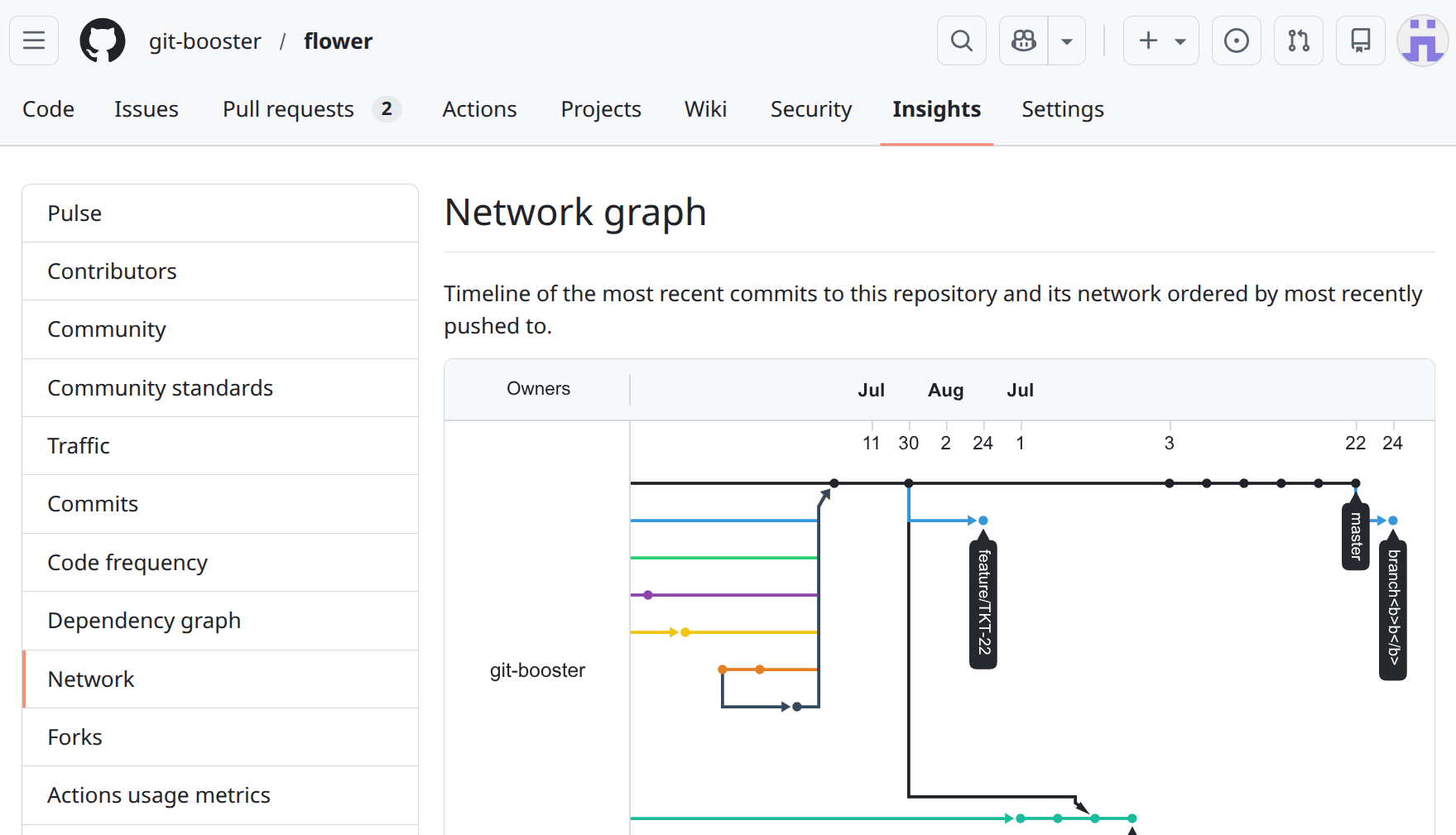Open the issues circle-dot icon
This screenshot has width=1456, height=835.
(1236, 41)
